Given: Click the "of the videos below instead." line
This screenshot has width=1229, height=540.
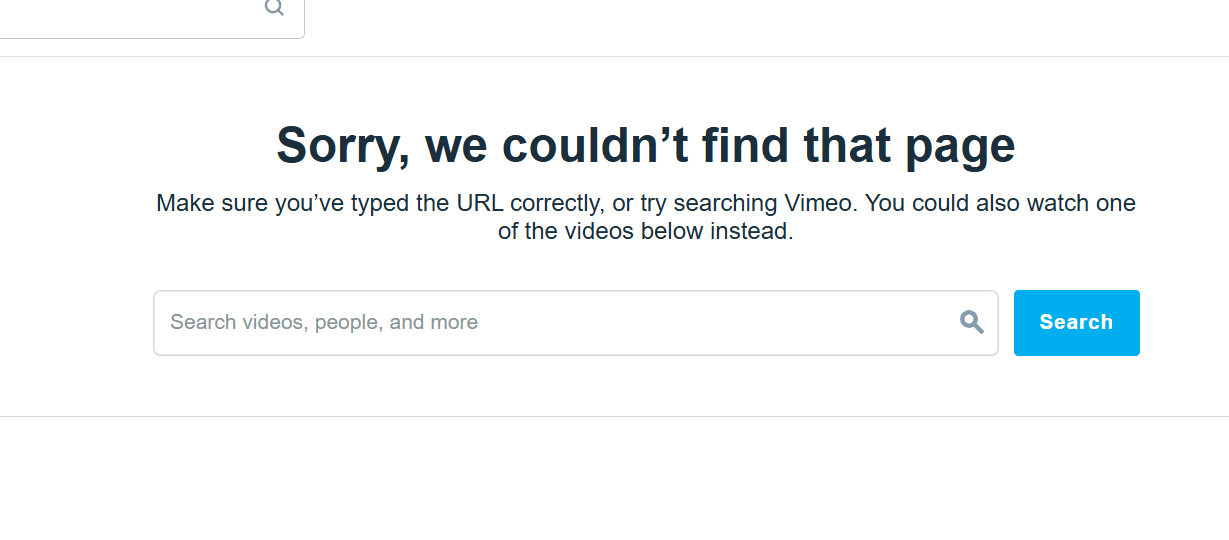Looking at the screenshot, I should (645, 232).
